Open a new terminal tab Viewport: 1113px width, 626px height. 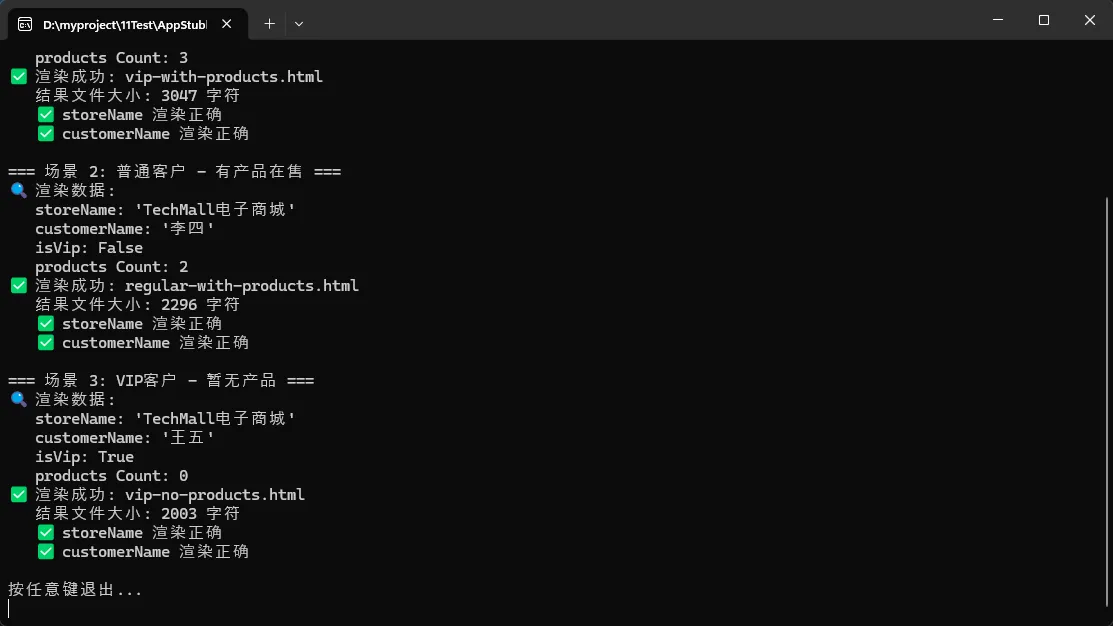pos(269,23)
